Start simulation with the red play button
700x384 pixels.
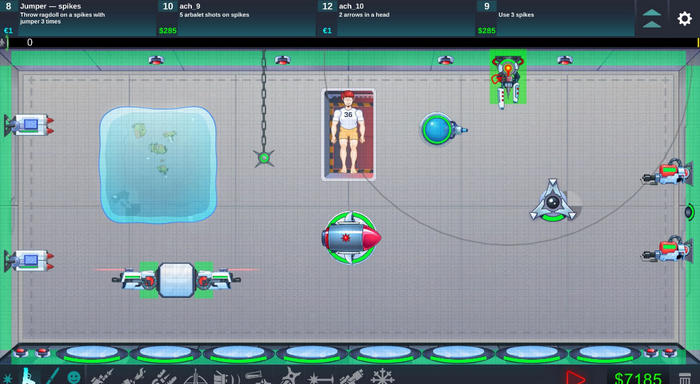coord(575,378)
